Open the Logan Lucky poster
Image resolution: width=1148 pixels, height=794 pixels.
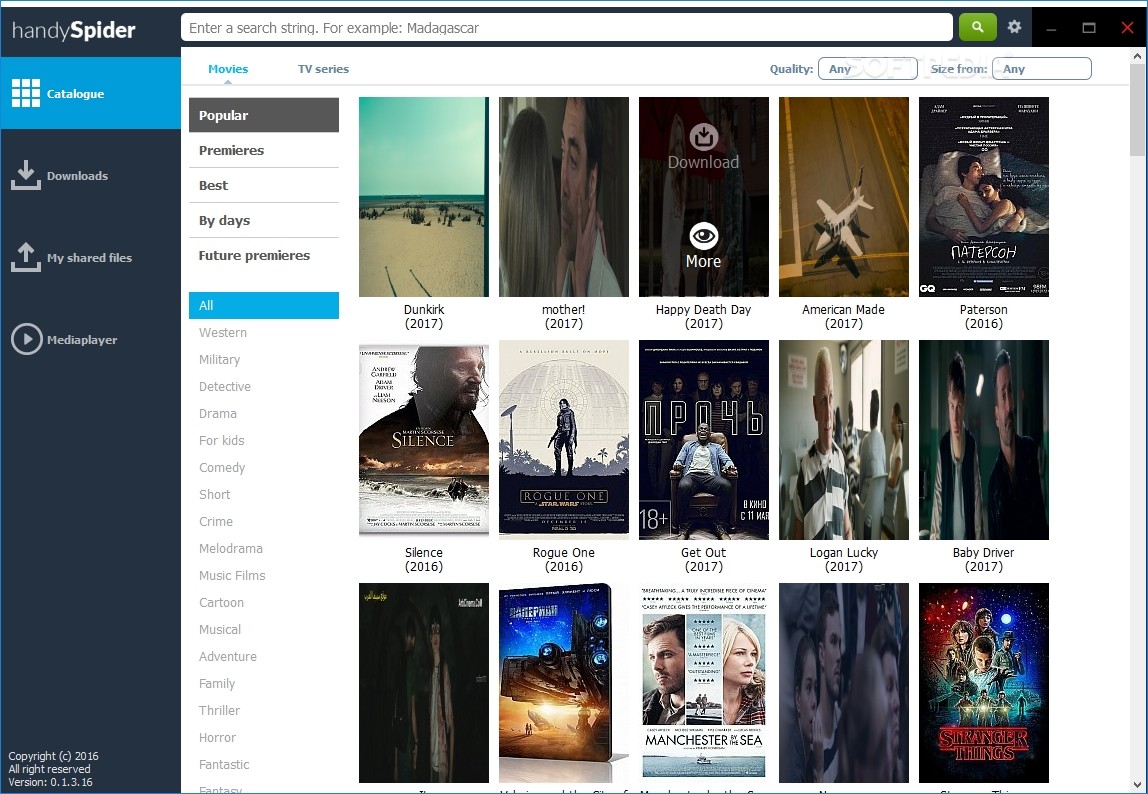tap(844, 439)
